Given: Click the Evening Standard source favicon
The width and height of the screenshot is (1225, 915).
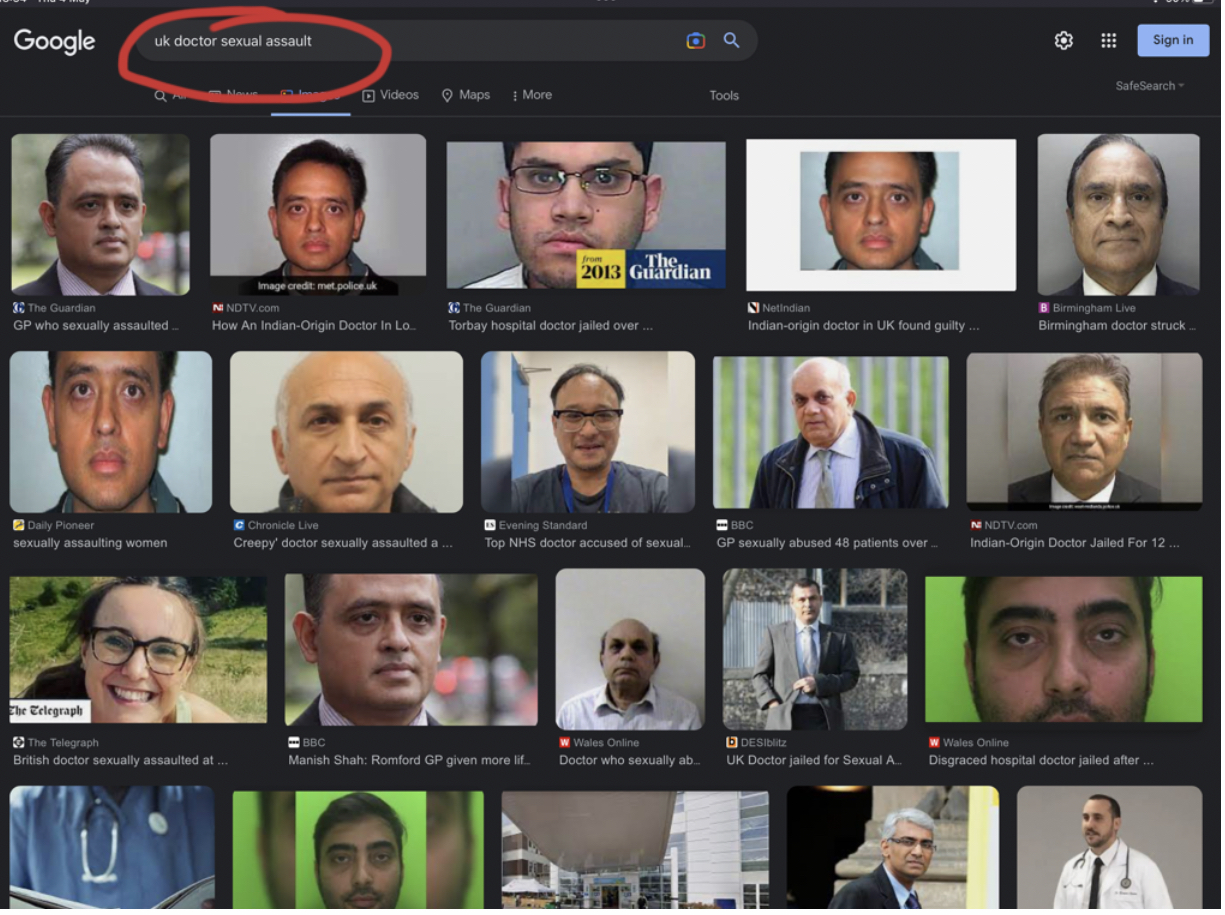Looking at the screenshot, I should 490,525.
